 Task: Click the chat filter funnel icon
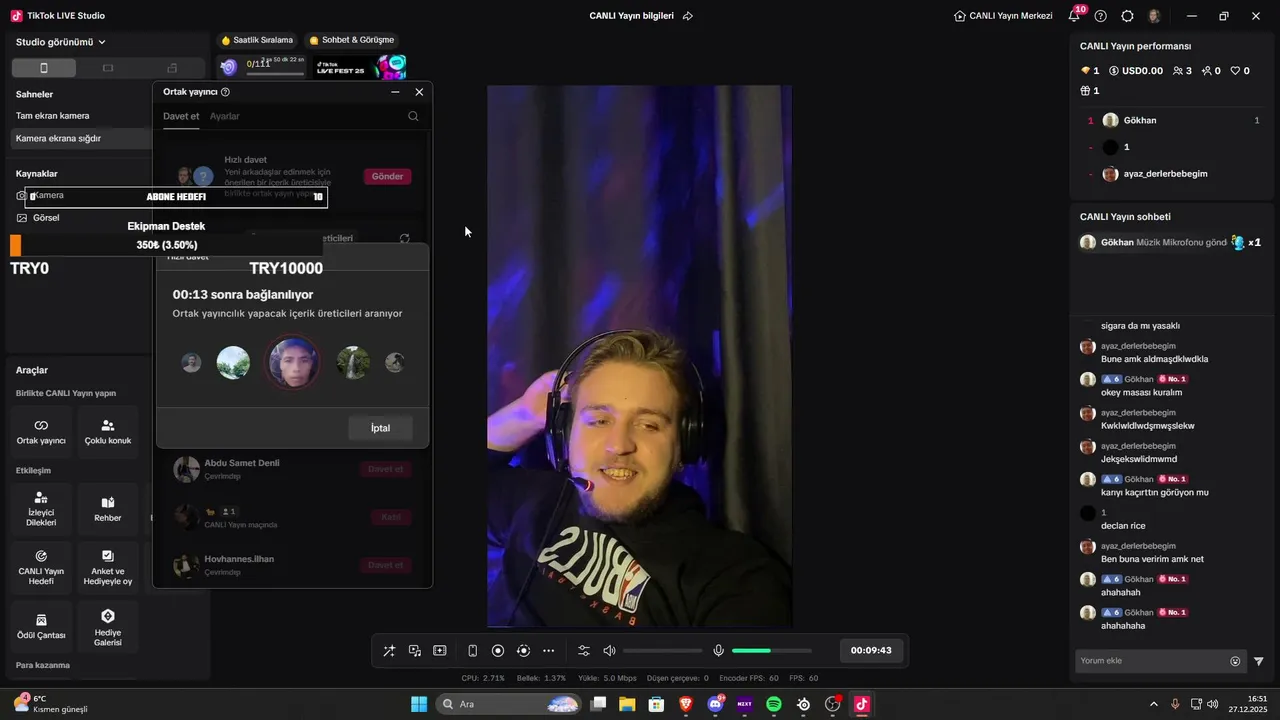click(x=1259, y=661)
